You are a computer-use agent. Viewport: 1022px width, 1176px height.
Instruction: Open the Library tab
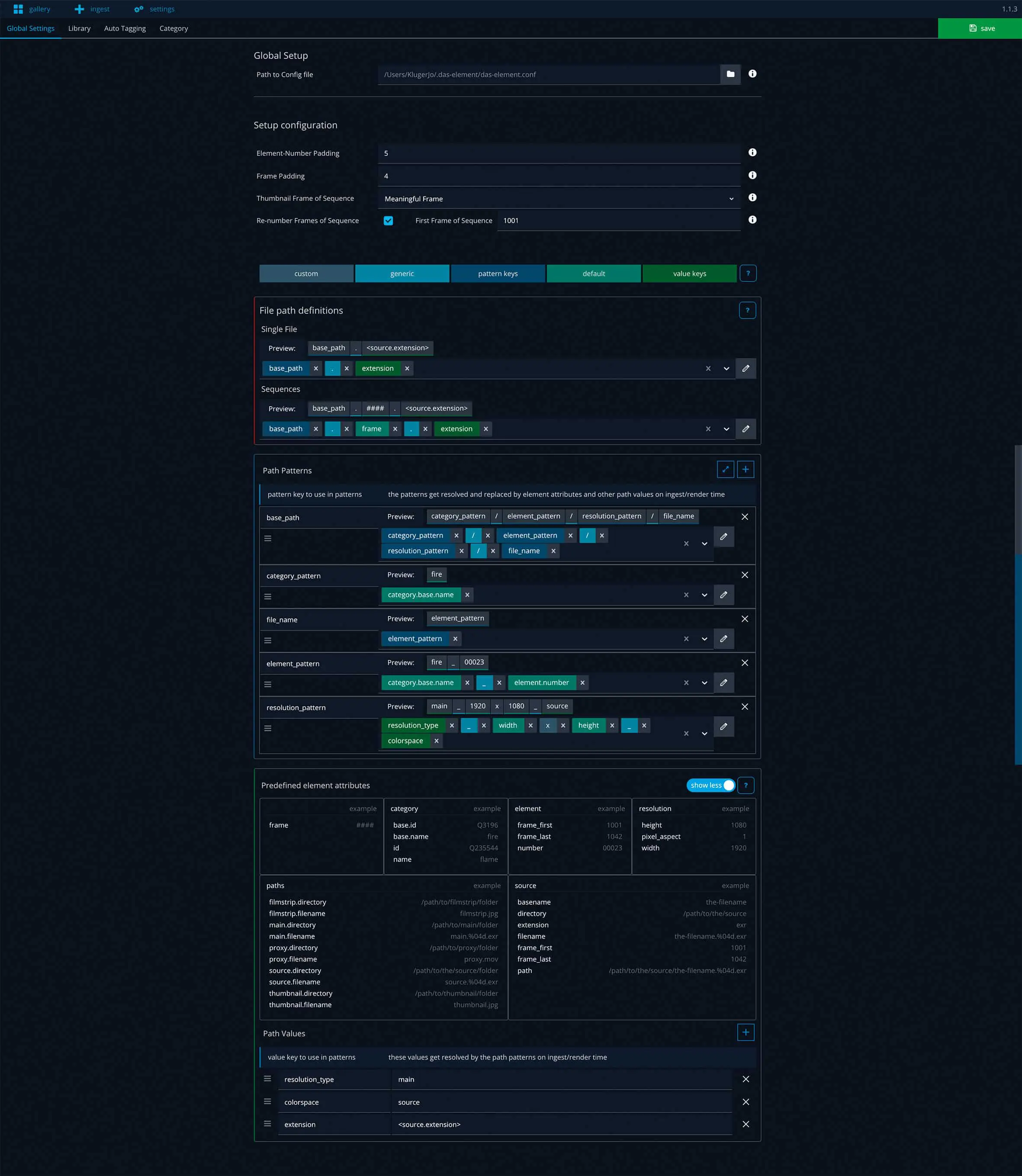(79, 29)
